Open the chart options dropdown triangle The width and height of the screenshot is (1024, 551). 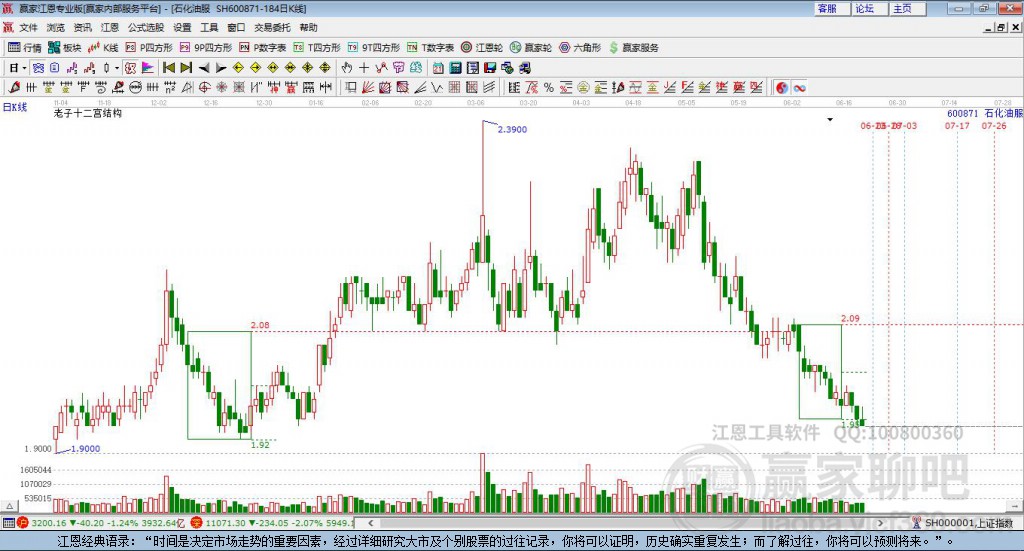[x=830, y=119]
